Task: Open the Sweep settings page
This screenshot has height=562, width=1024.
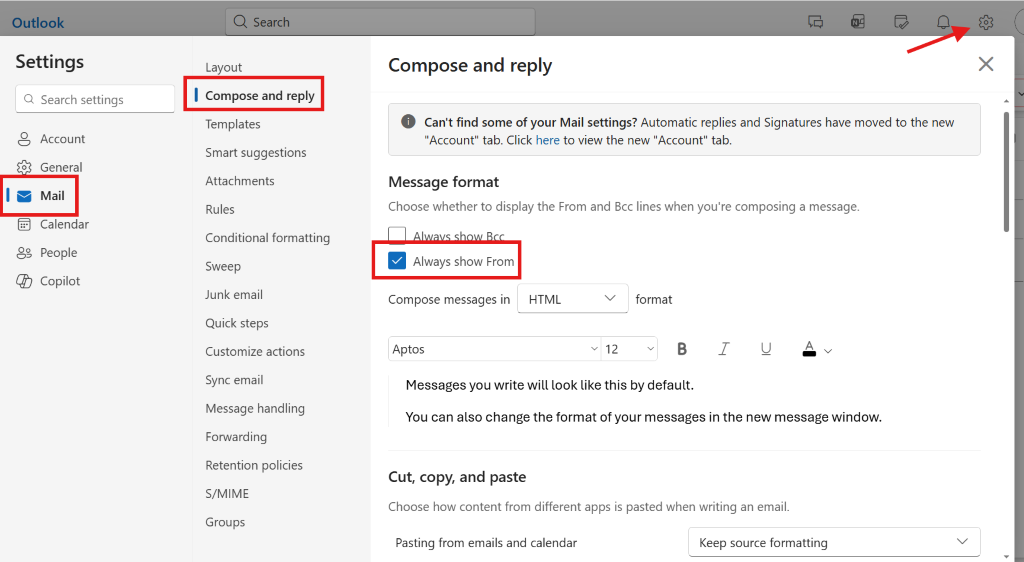Action: tap(223, 266)
